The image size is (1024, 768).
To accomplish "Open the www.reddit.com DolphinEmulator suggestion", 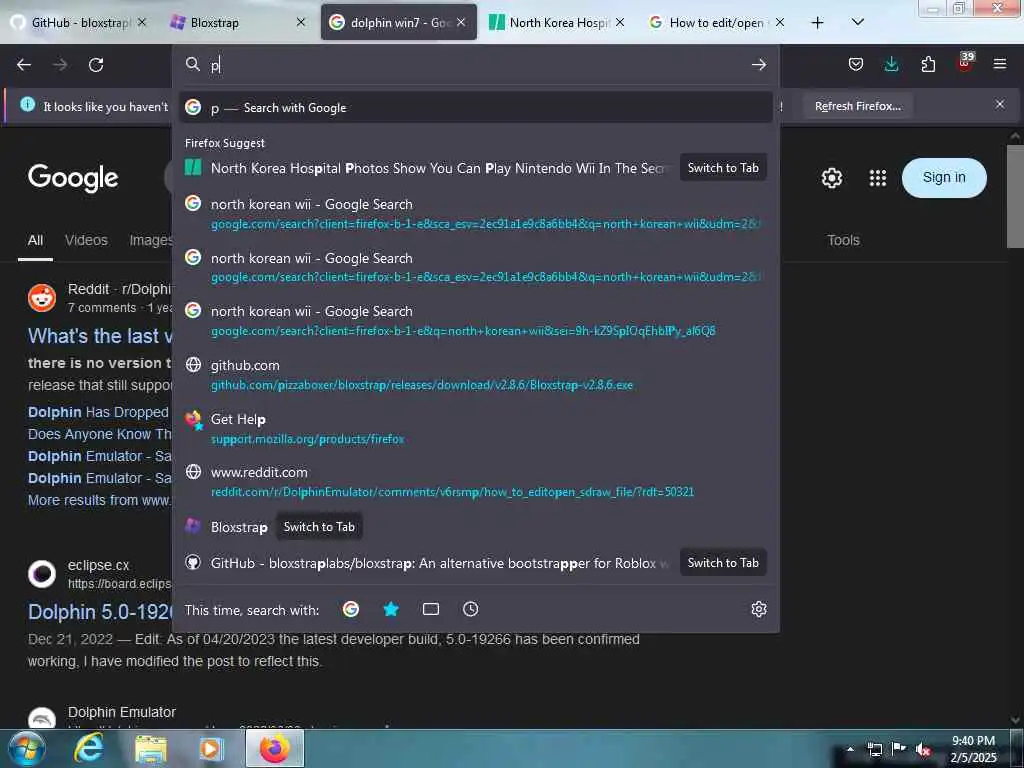I will (x=475, y=482).
